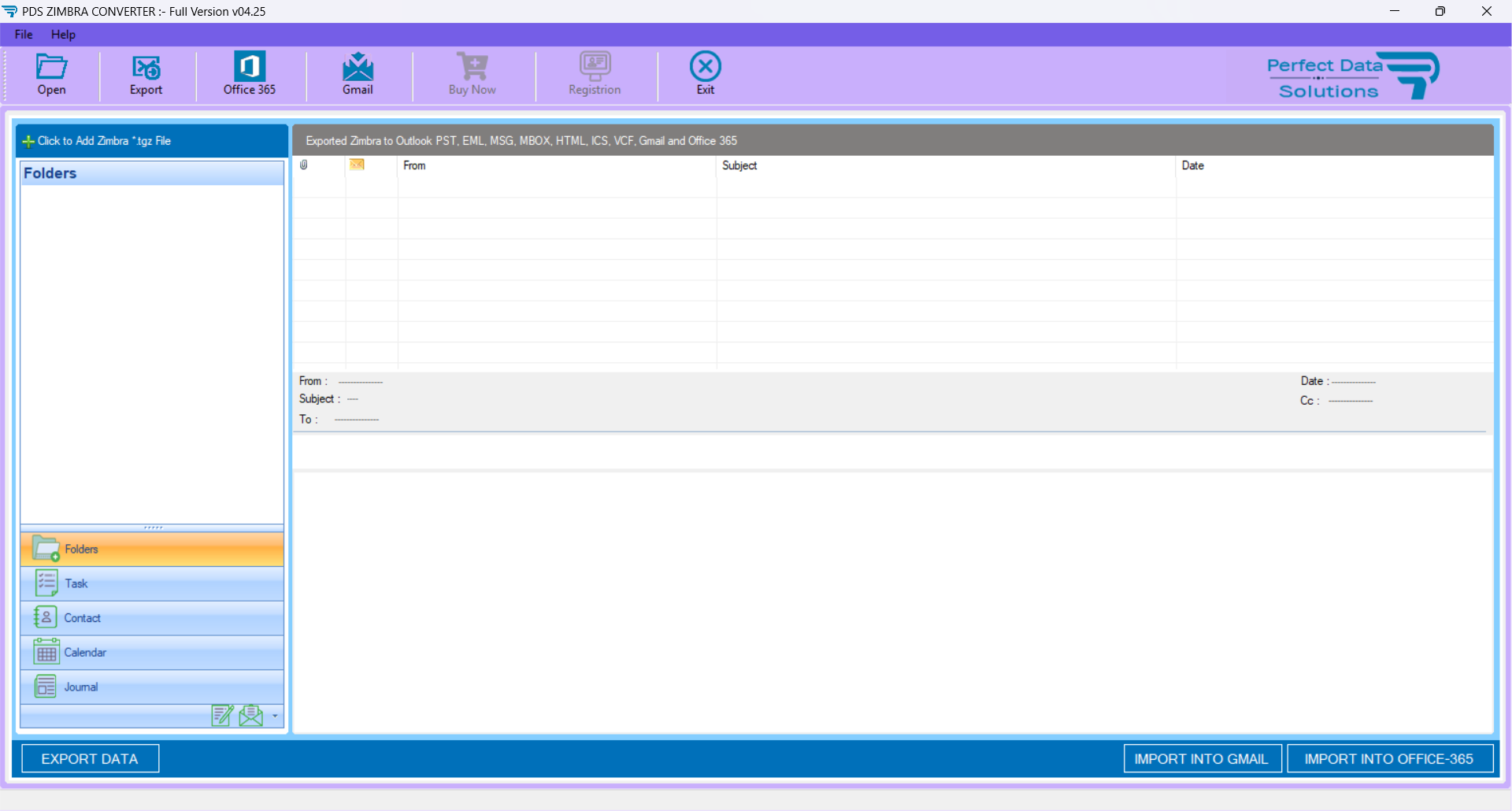
Task: Switch to the Contact pane
Action: tap(152, 619)
